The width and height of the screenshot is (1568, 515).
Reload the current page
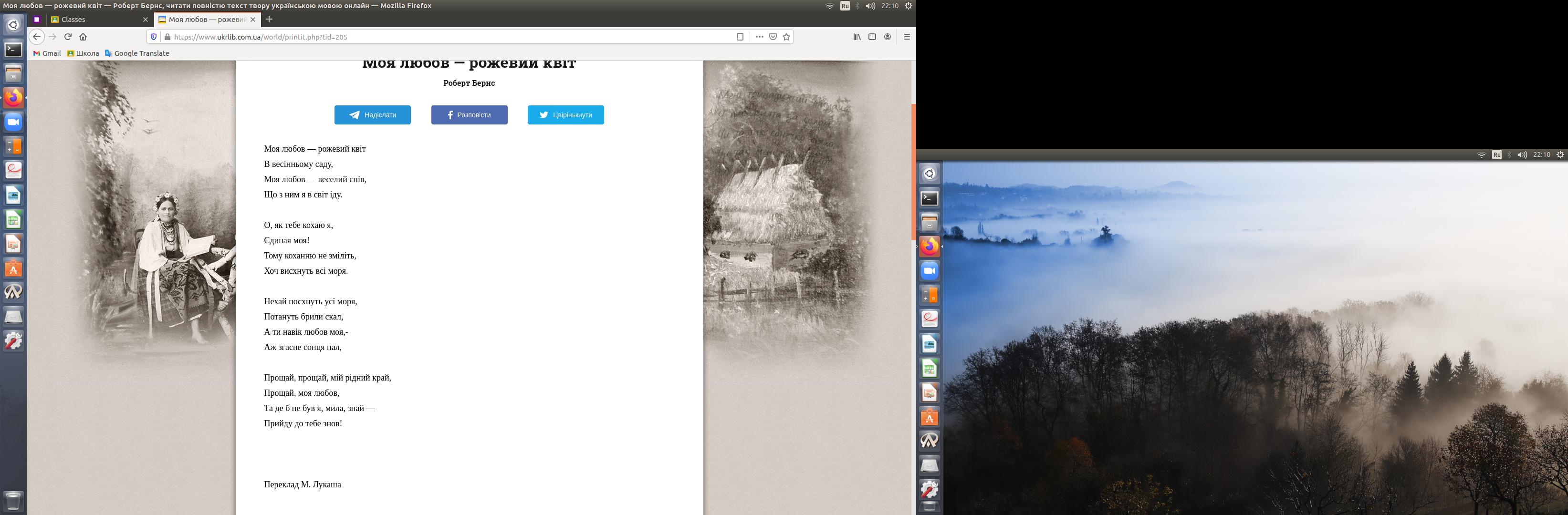[68, 37]
